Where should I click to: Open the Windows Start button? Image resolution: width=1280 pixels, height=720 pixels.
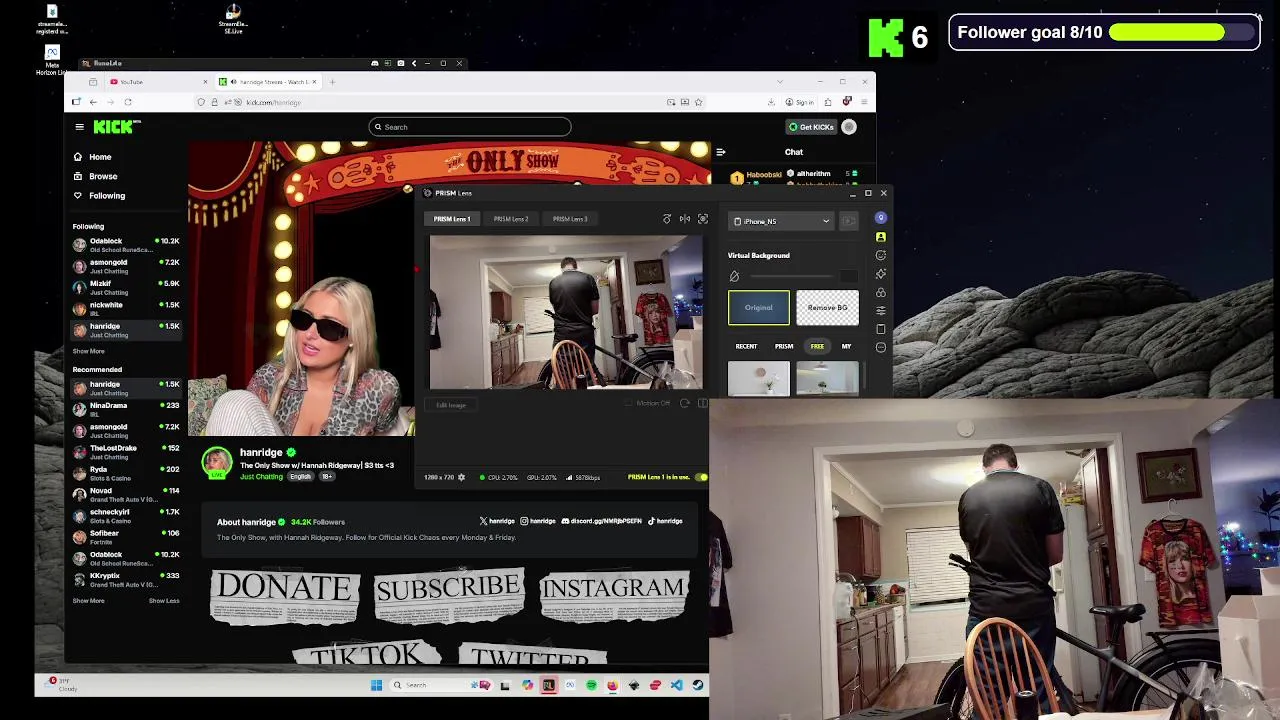[x=376, y=686]
